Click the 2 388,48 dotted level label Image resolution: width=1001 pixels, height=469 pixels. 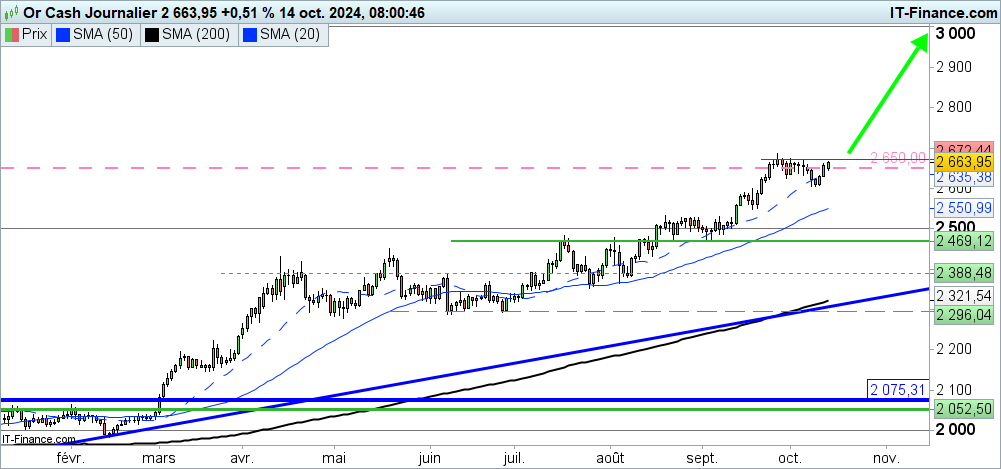[963, 273]
